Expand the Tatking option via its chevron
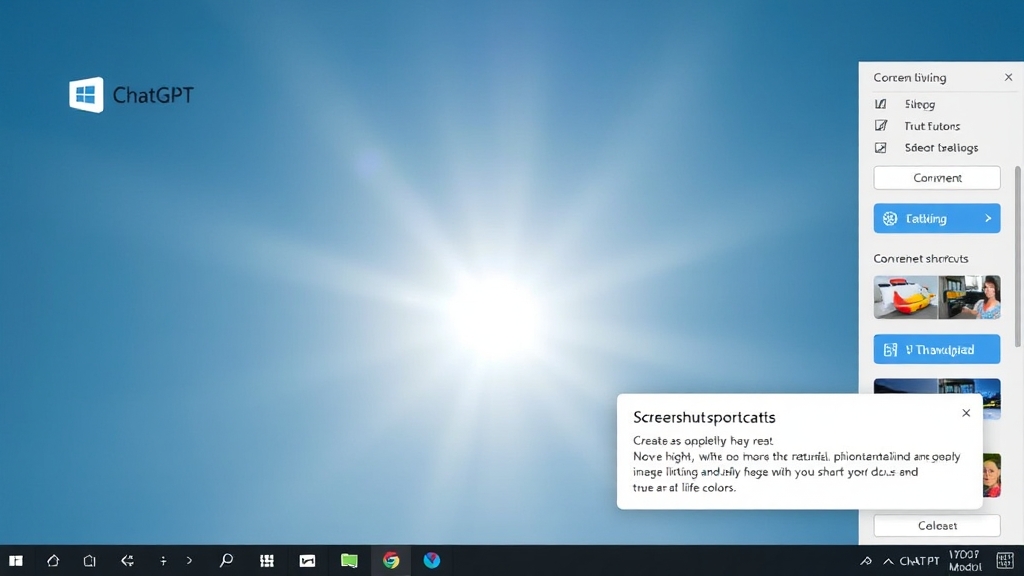 pos(985,218)
